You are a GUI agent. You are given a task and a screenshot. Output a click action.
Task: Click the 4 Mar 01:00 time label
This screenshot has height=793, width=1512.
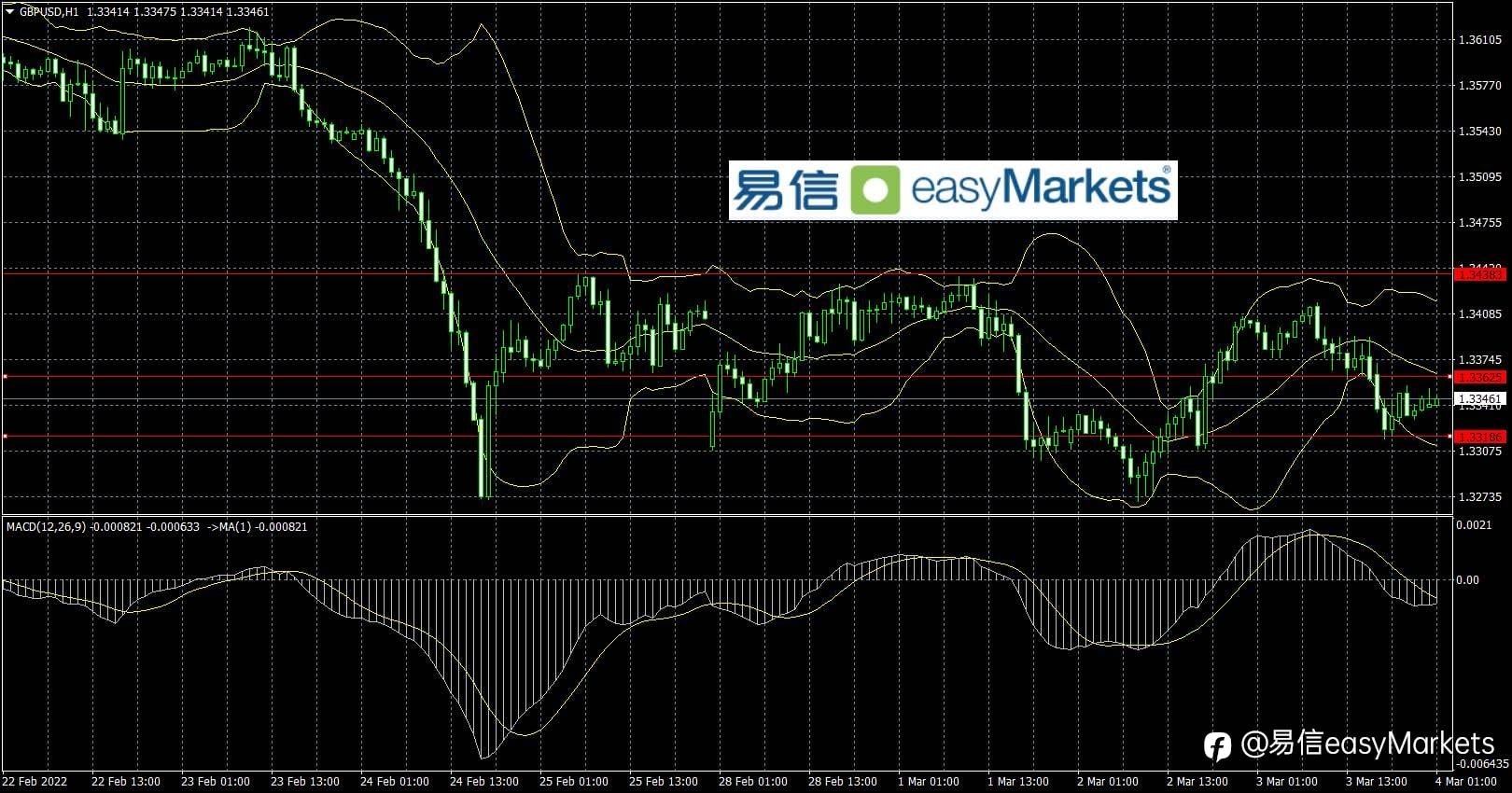coord(1465,782)
